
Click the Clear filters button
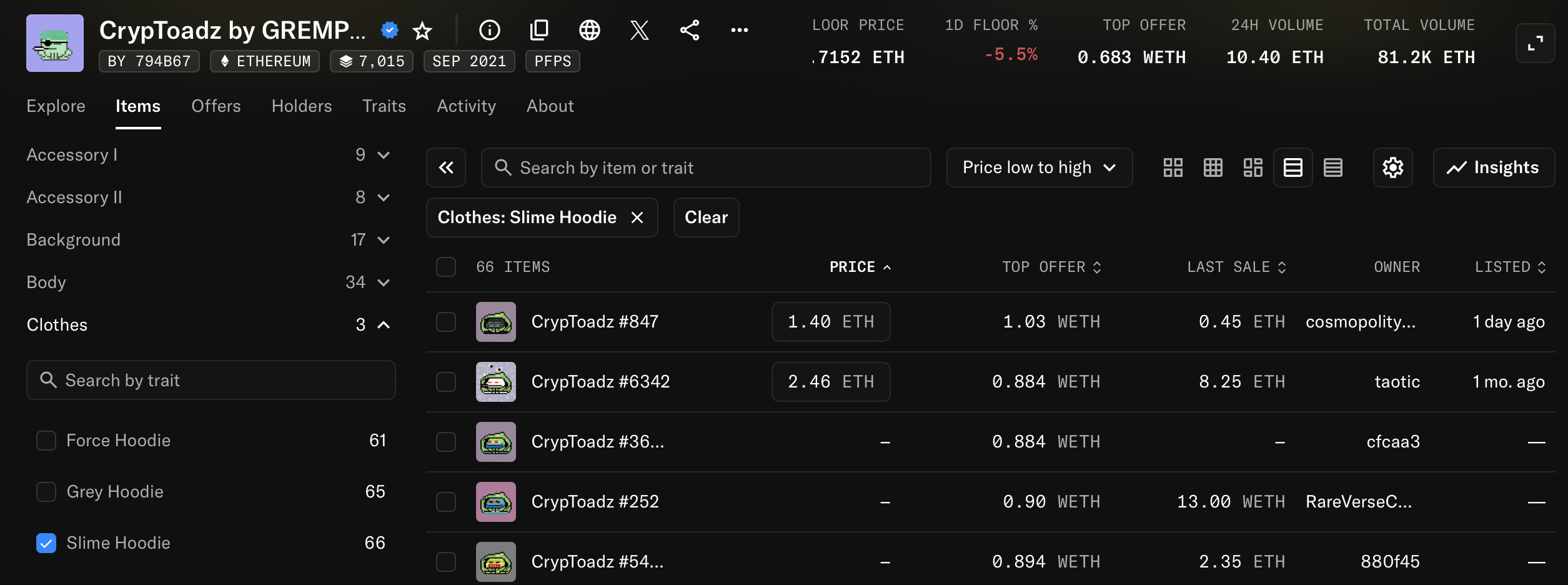click(x=706, y=217)
